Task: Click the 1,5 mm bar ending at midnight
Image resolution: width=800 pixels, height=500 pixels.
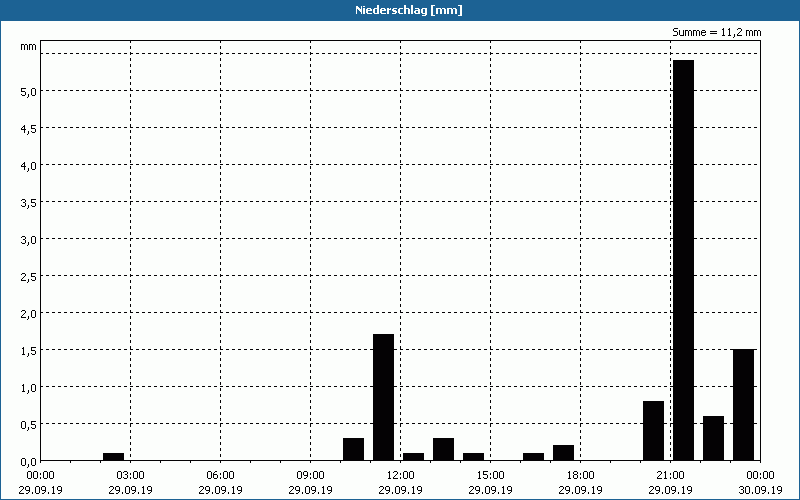Action: pos(743,405)
